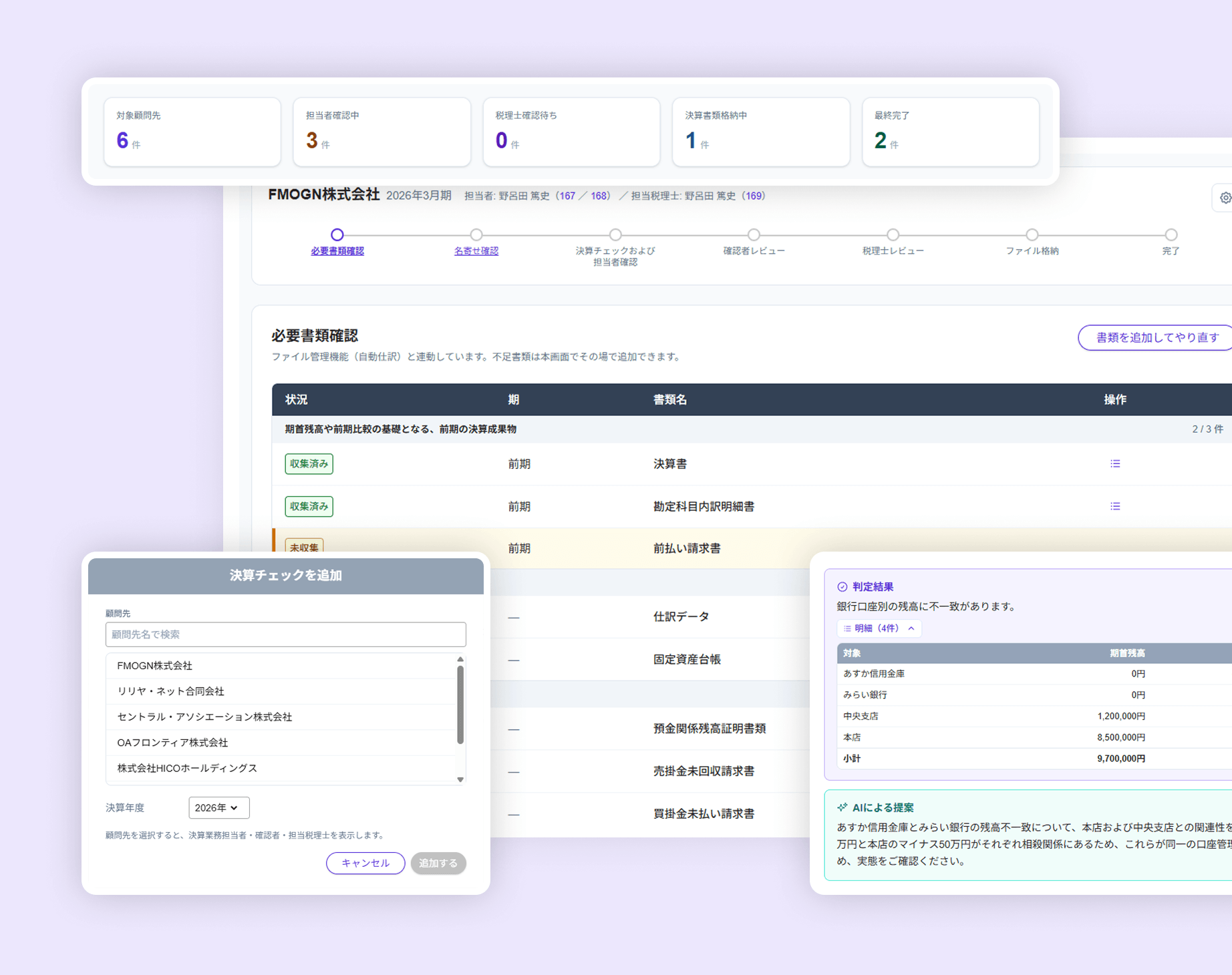
Task: Click the 本店 row in results table
Action: coord(1034,737)
